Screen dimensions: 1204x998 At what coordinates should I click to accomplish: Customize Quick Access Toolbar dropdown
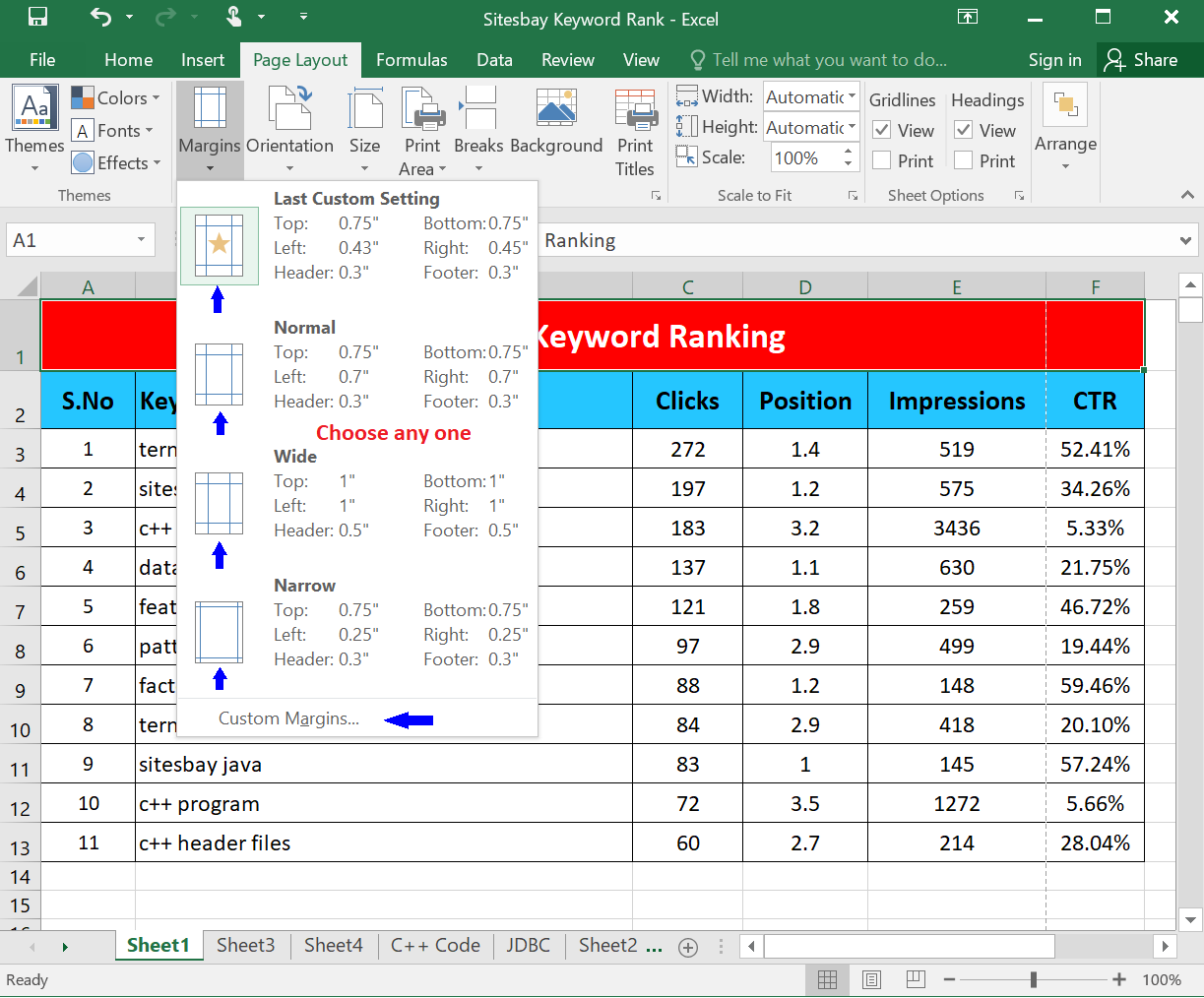(303, 17)
